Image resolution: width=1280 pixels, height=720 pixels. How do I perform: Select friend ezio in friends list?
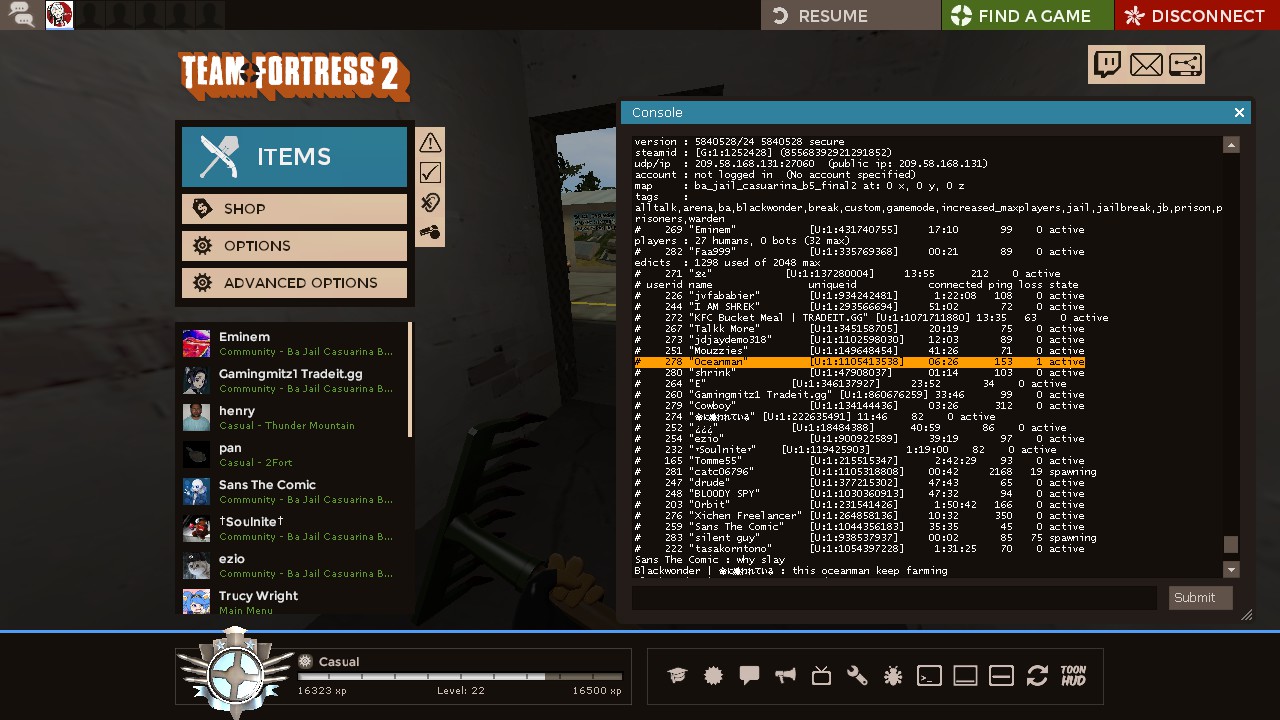point(294,565)
